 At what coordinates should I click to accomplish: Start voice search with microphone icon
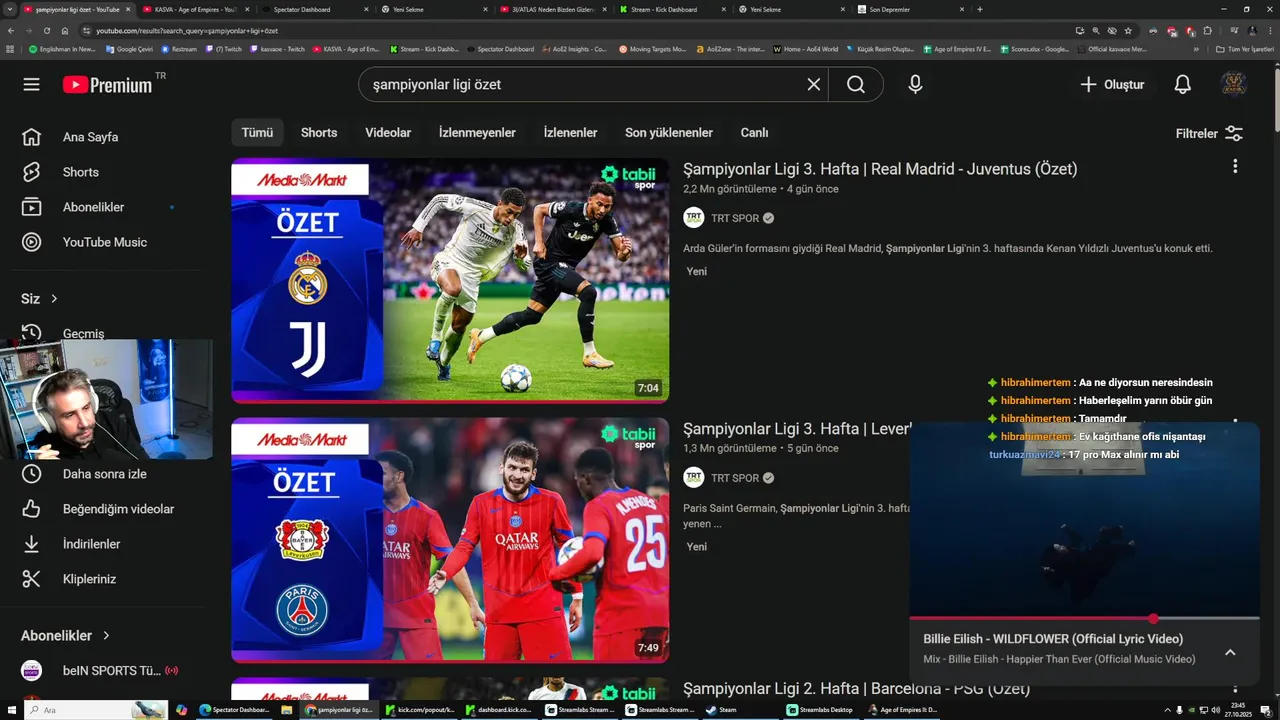click(x=915, y=85)
